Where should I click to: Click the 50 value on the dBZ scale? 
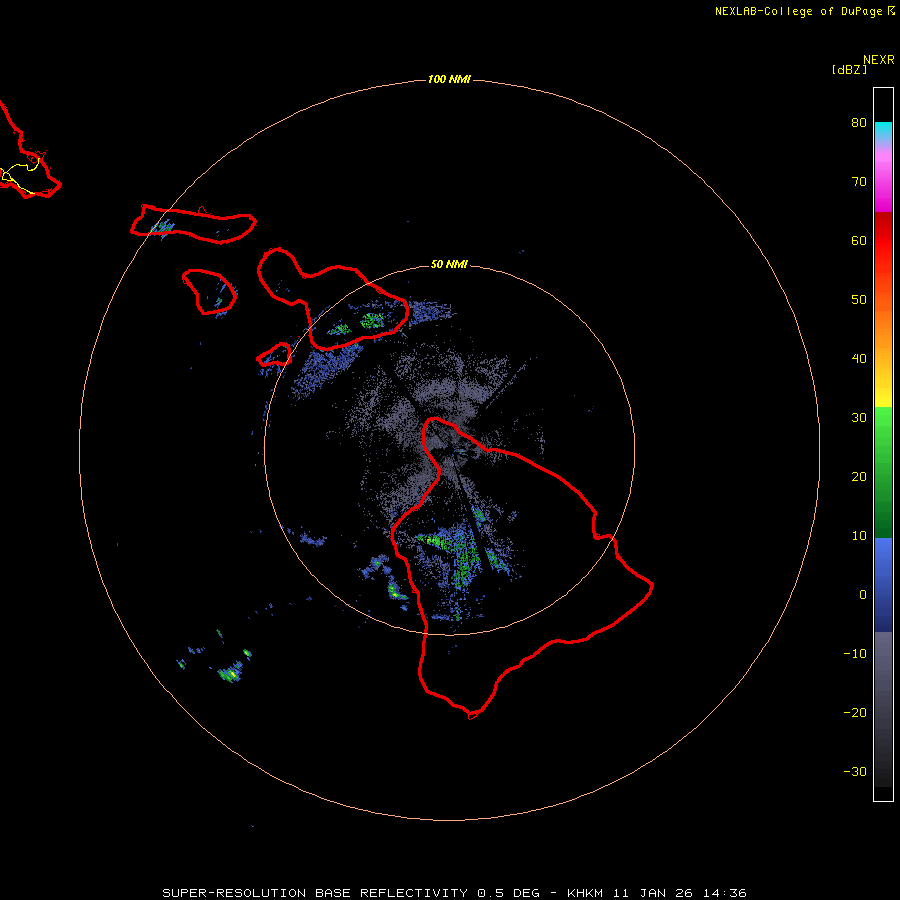click(x=859, y=300)
